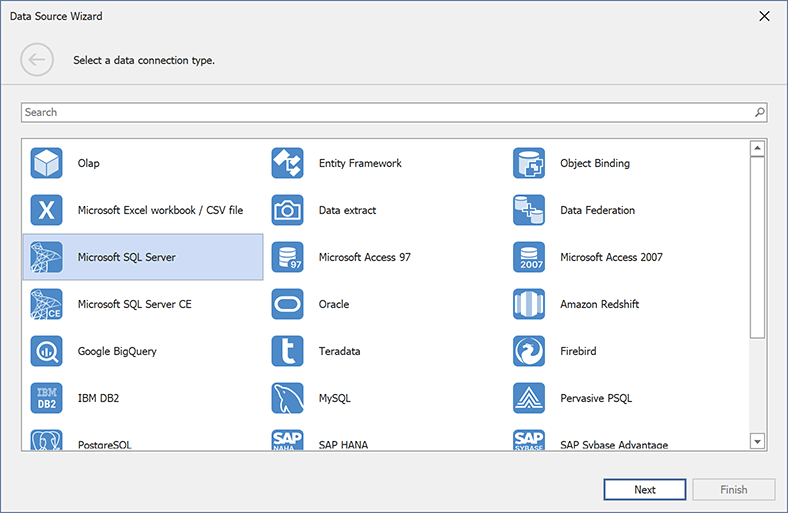Choose the Data Federation icon
Image resolution: width=788 pixels, height=513 pixels.
coord(529,210)
